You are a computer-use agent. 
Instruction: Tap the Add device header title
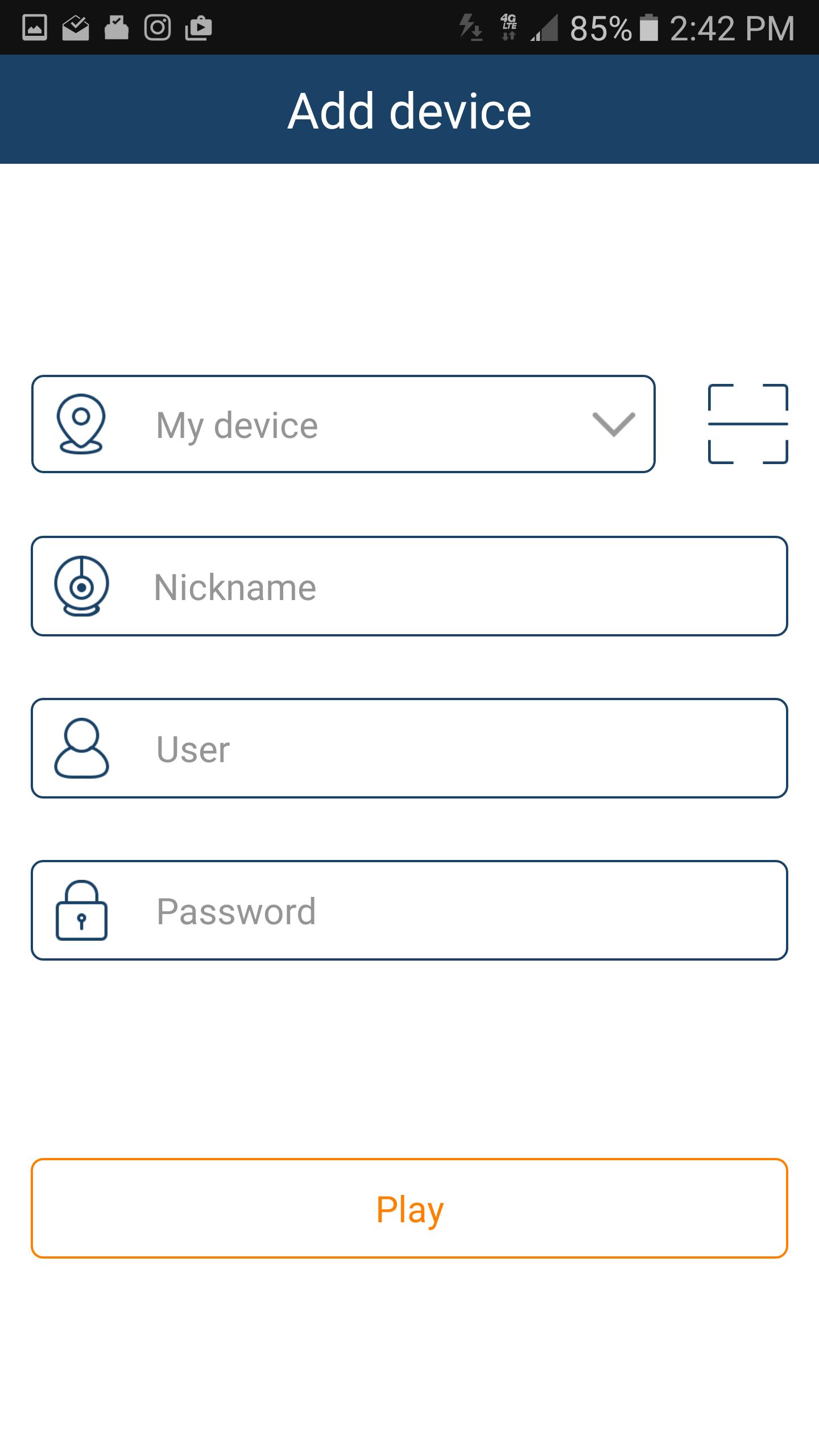point(409,110)
